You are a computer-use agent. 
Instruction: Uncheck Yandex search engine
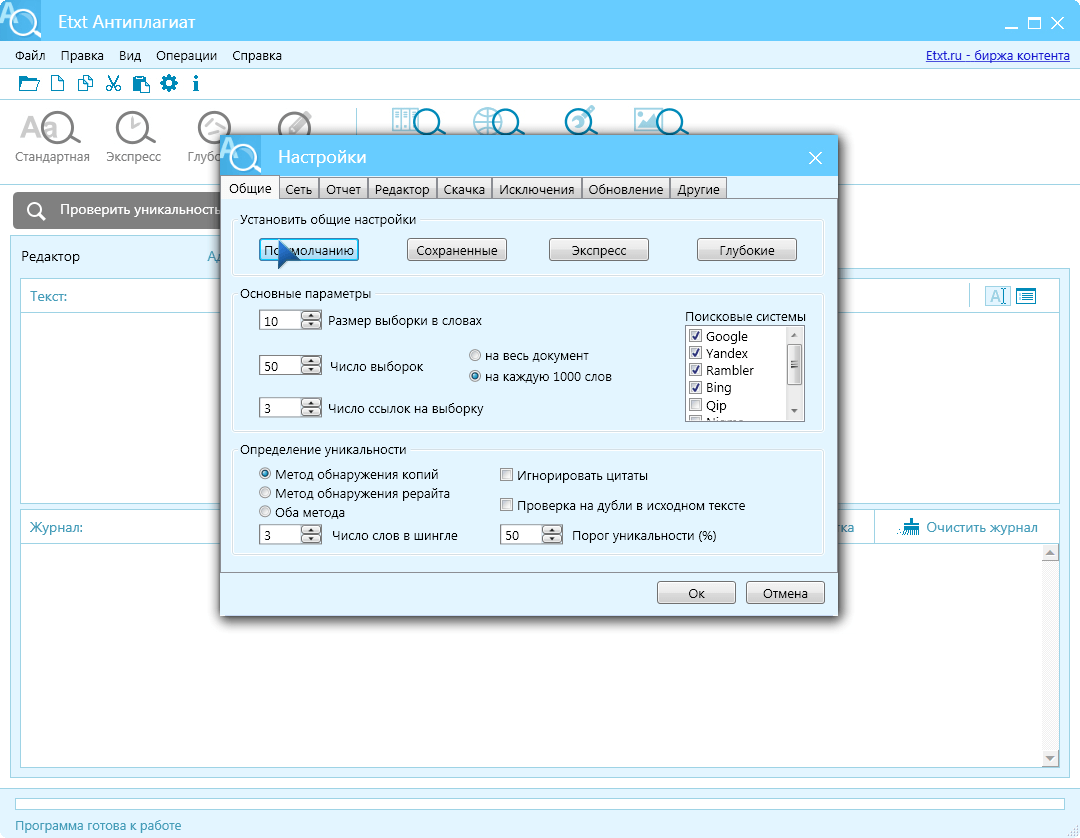[x=696, y=353]
